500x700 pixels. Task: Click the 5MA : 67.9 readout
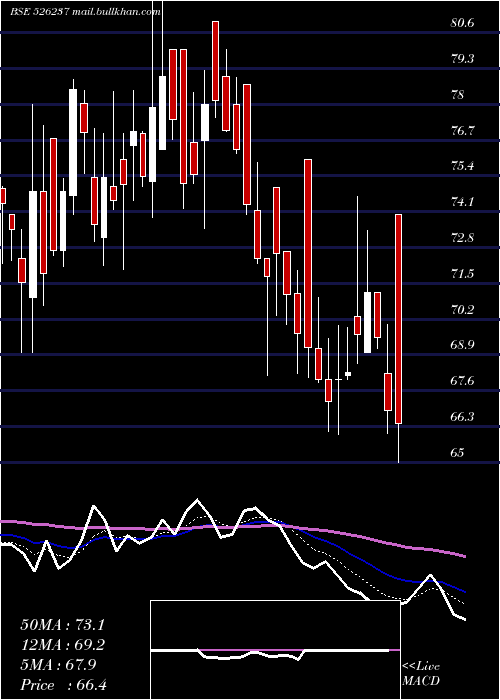(58, 665)
